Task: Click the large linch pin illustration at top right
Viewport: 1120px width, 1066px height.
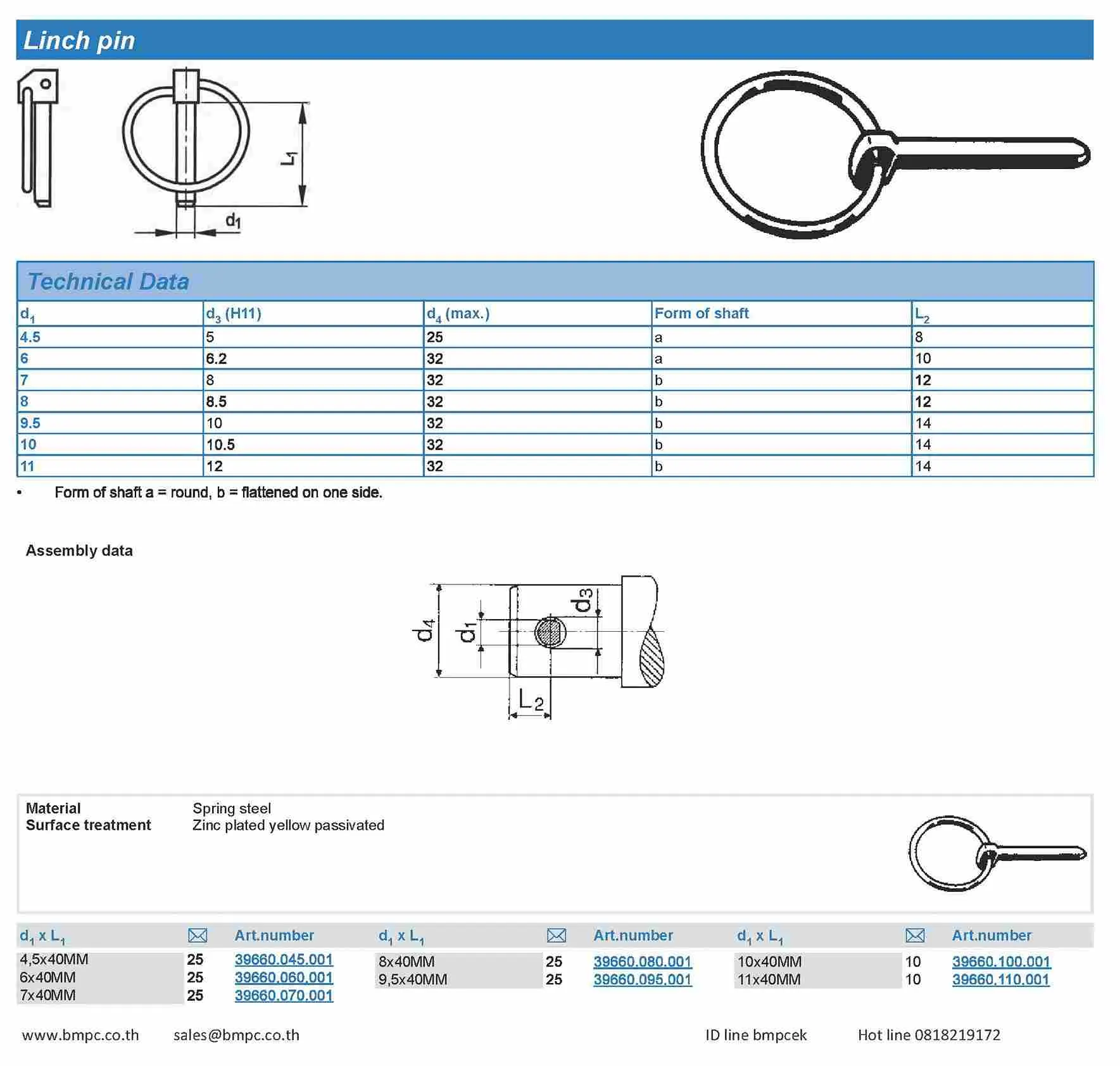Action: tap(895, 154)
